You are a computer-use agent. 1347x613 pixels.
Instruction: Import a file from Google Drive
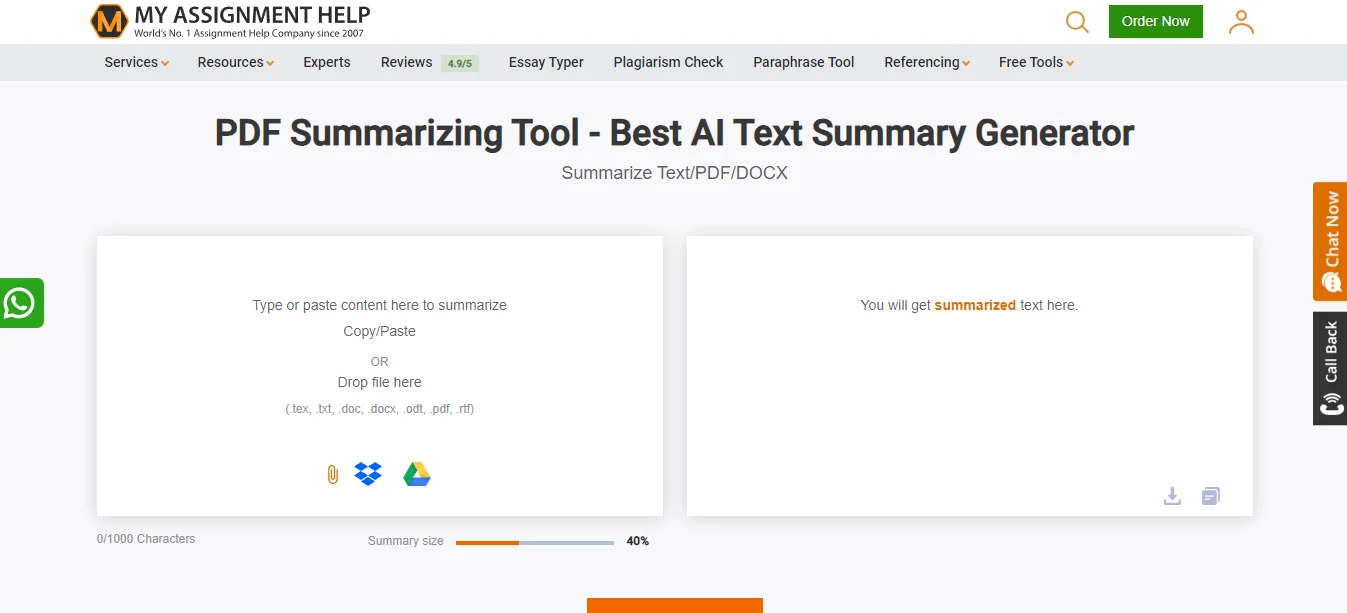pyautogui.click(x=417, y=475)
